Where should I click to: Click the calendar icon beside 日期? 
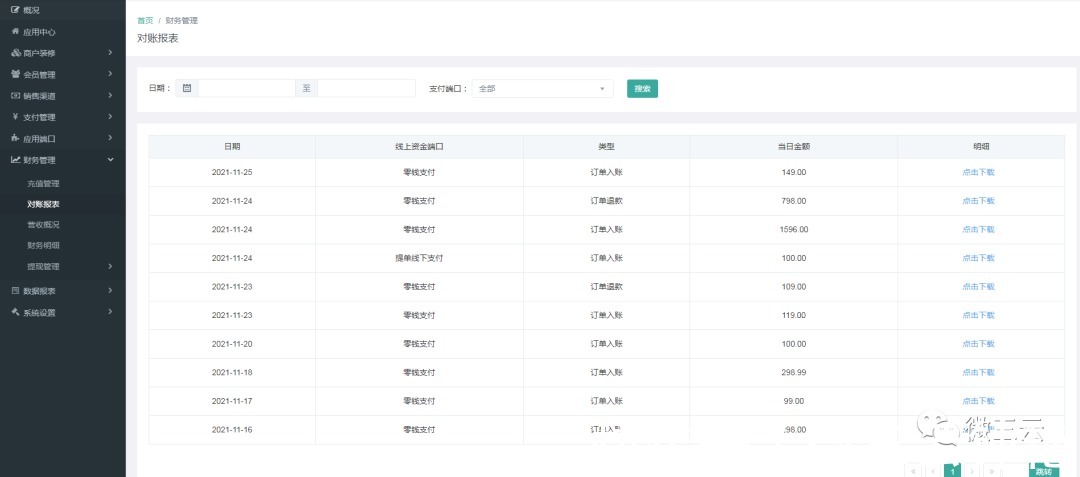point(187,88)
